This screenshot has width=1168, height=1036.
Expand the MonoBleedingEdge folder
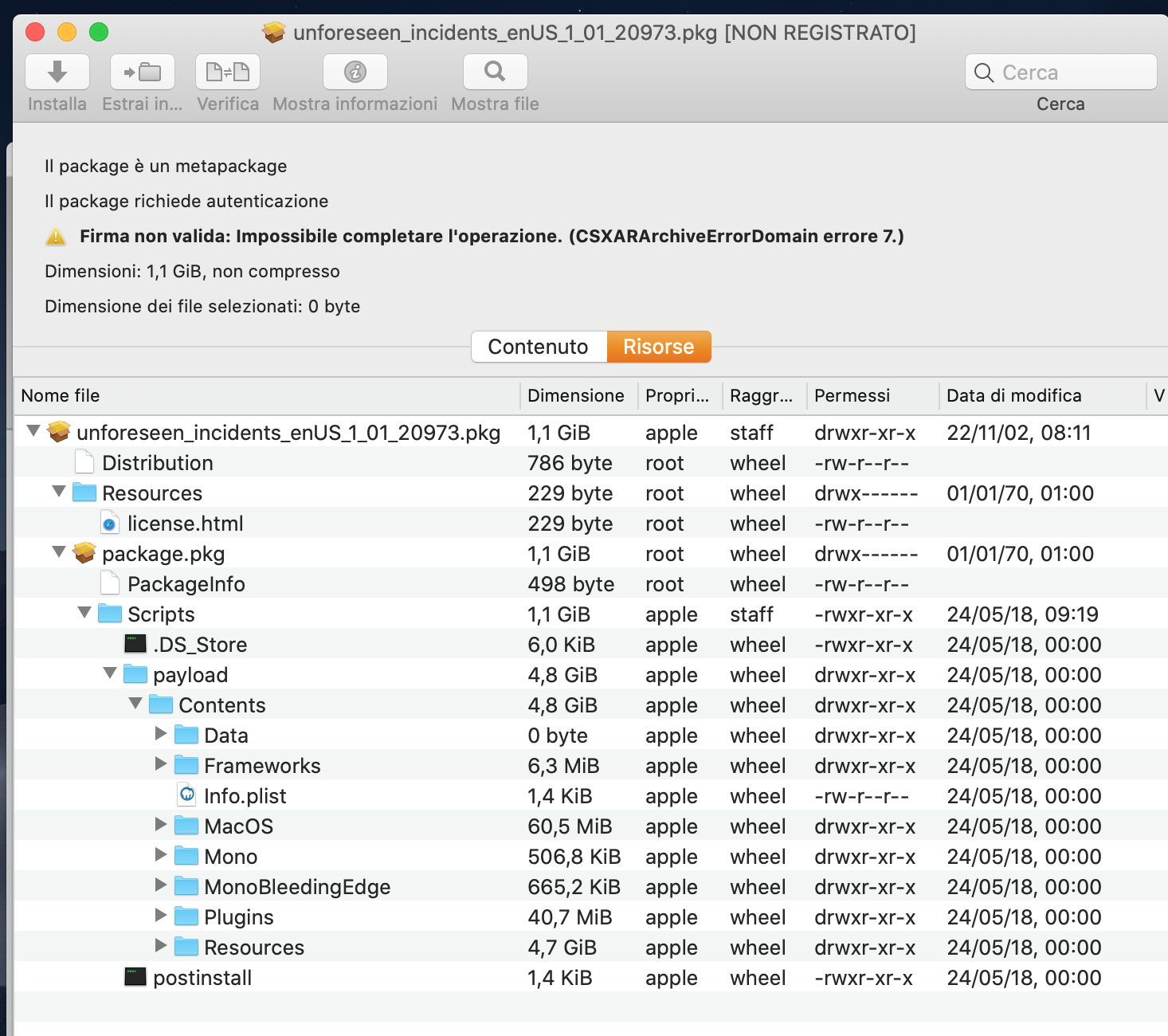coord(161,885)
